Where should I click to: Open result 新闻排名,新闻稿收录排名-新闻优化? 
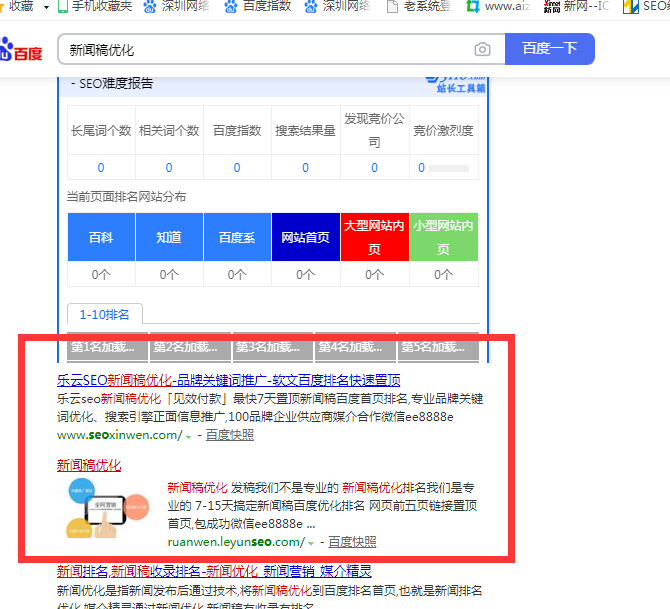point(214,571)
